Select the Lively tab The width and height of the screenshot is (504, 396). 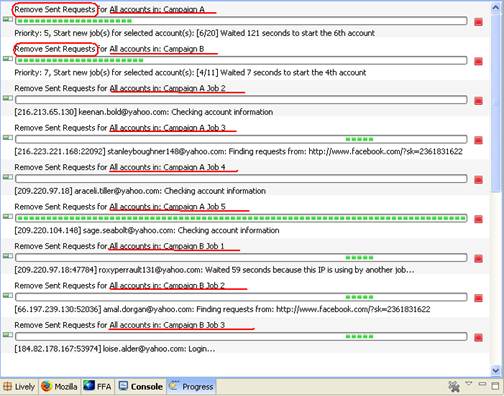pyautogui.click(x=19, y=386)
